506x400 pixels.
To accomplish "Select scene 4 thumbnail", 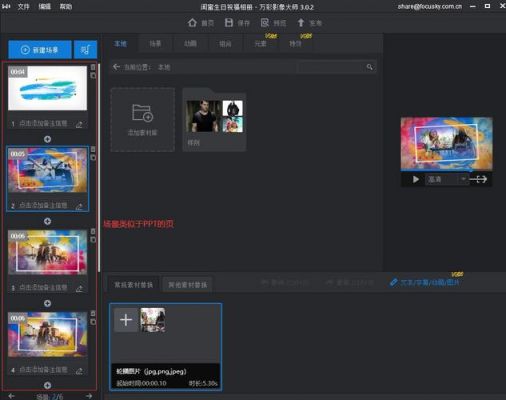I will click(47, 334).
